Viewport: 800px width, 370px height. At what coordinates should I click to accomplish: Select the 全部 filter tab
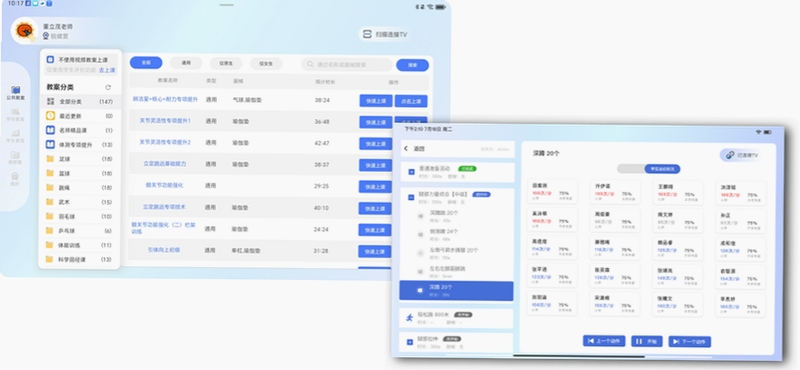(146, 63)
